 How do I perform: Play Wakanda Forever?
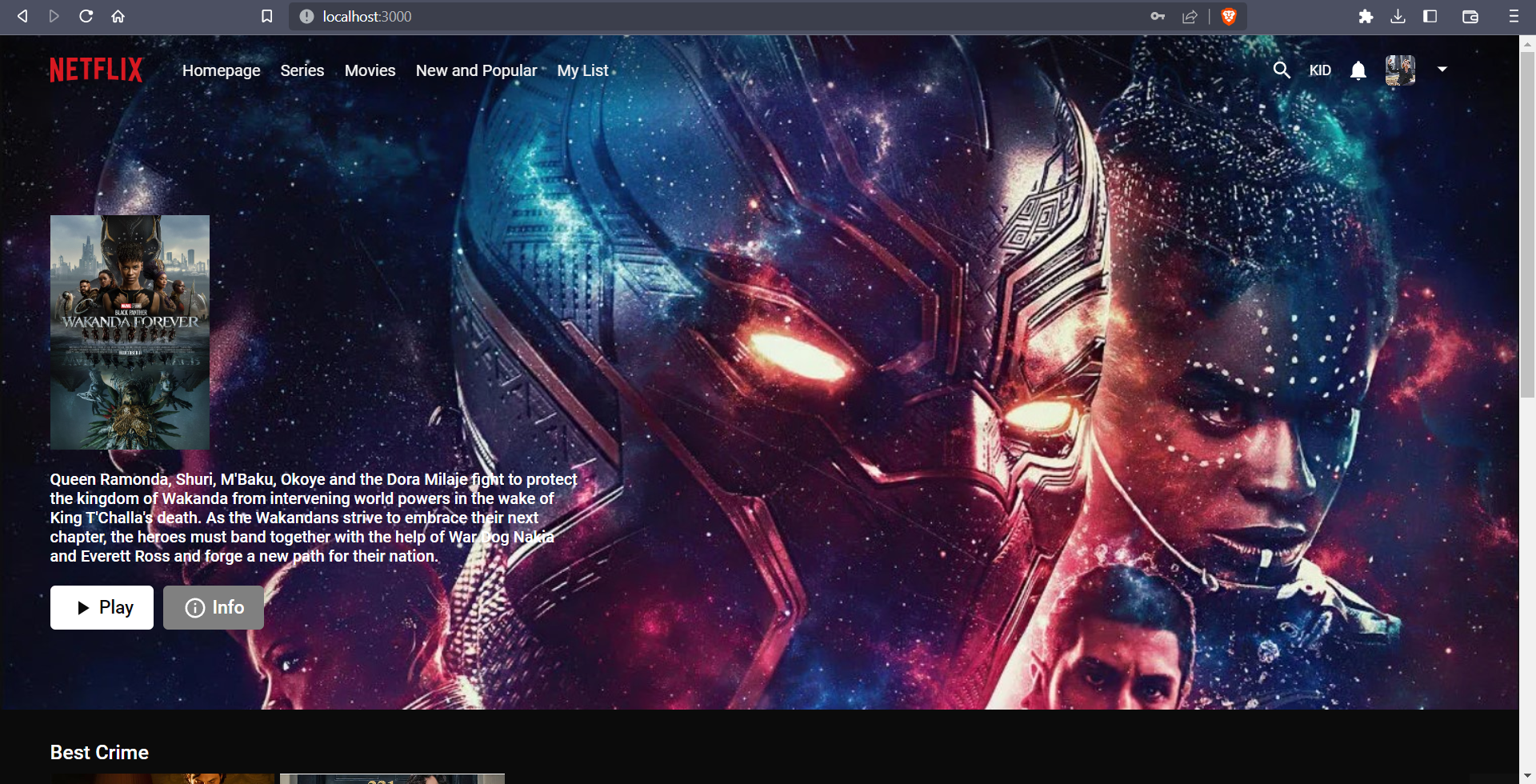[102, 607]
